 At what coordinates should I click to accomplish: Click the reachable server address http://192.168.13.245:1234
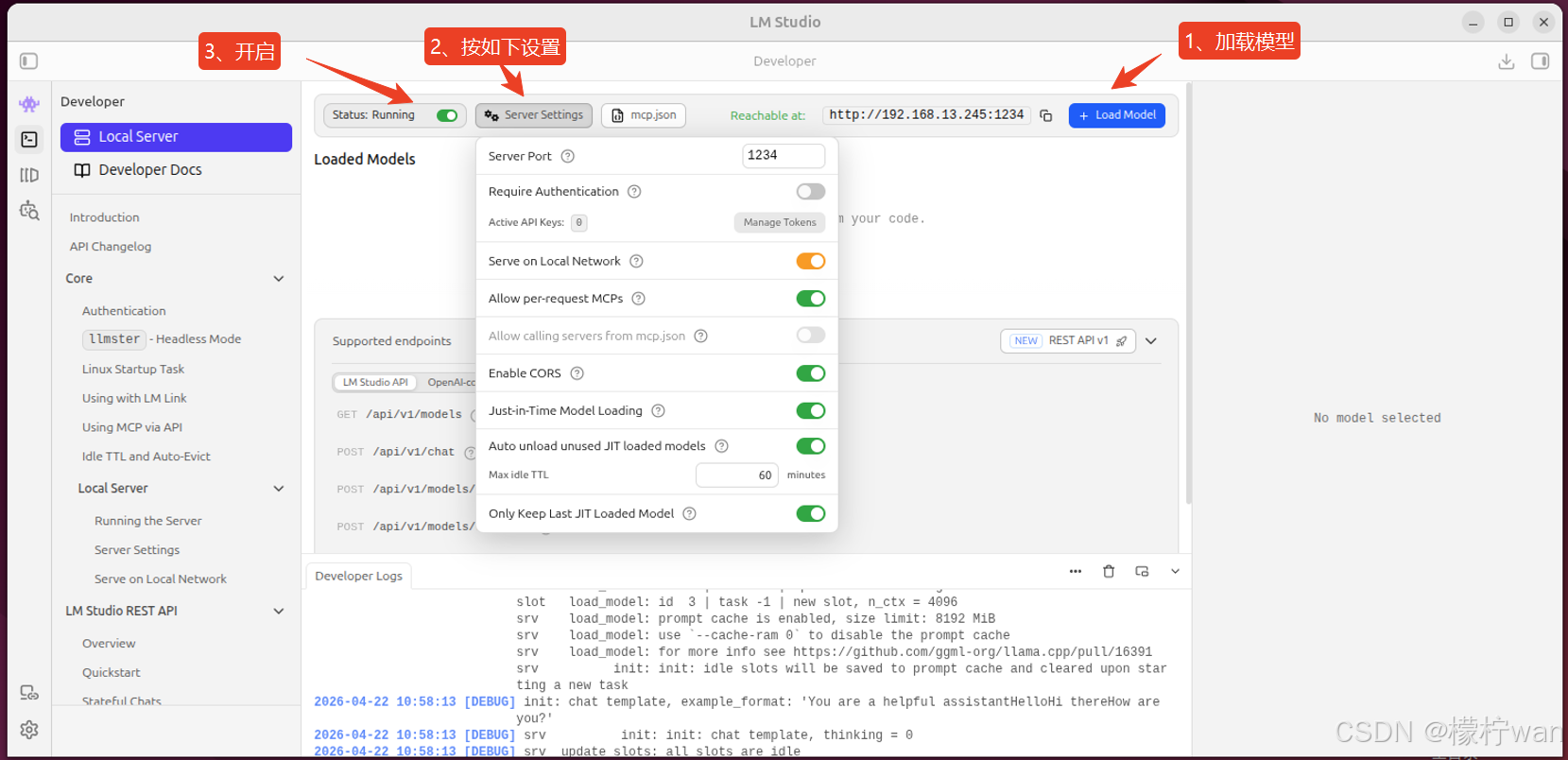click(926, 115)
